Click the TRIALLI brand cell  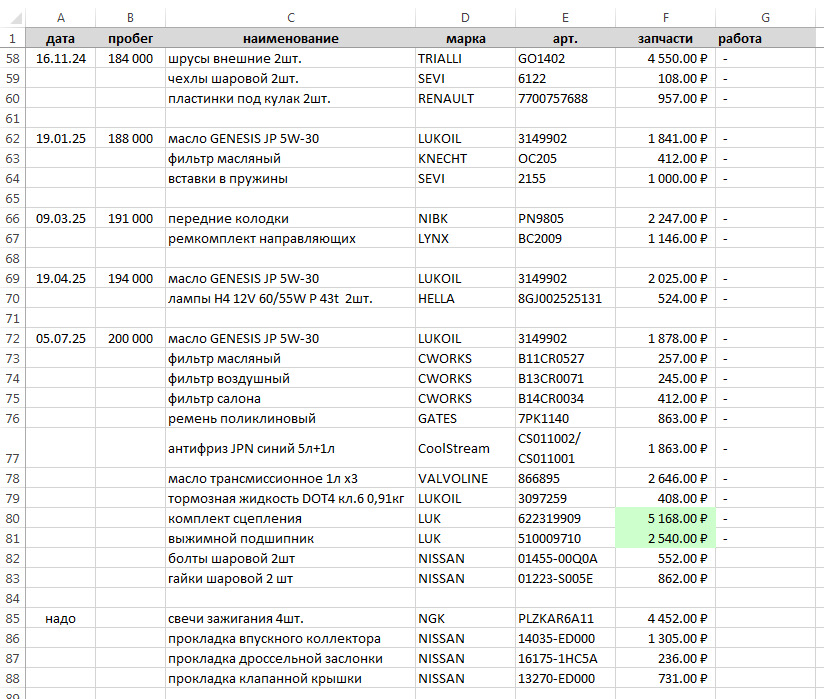[465, 58]
